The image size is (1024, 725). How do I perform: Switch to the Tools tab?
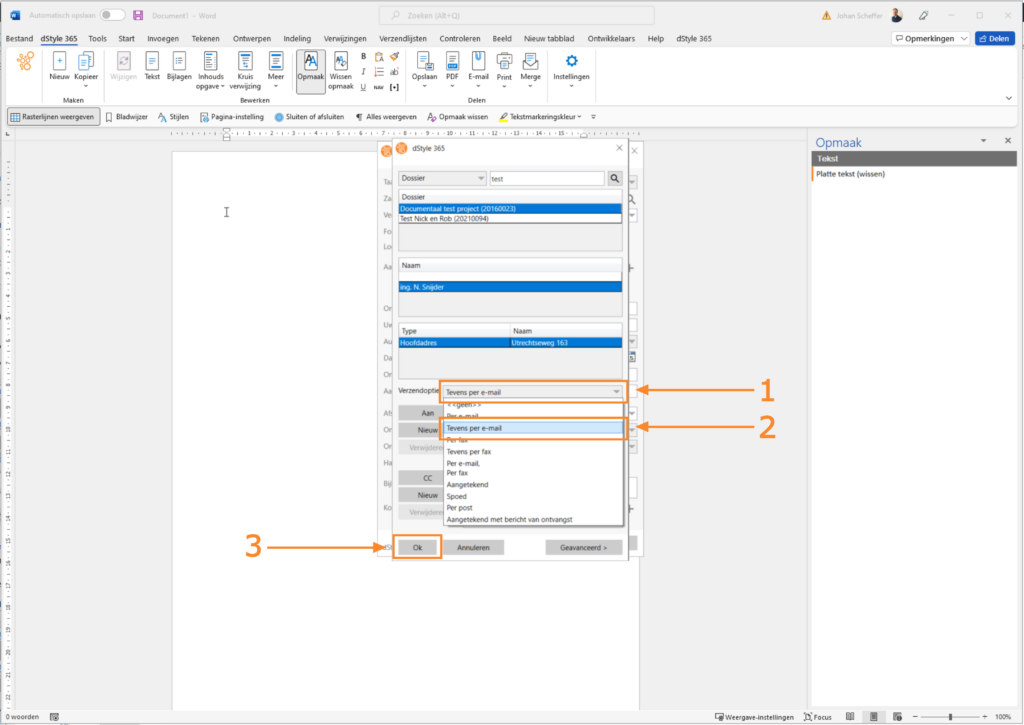[97, 39]
